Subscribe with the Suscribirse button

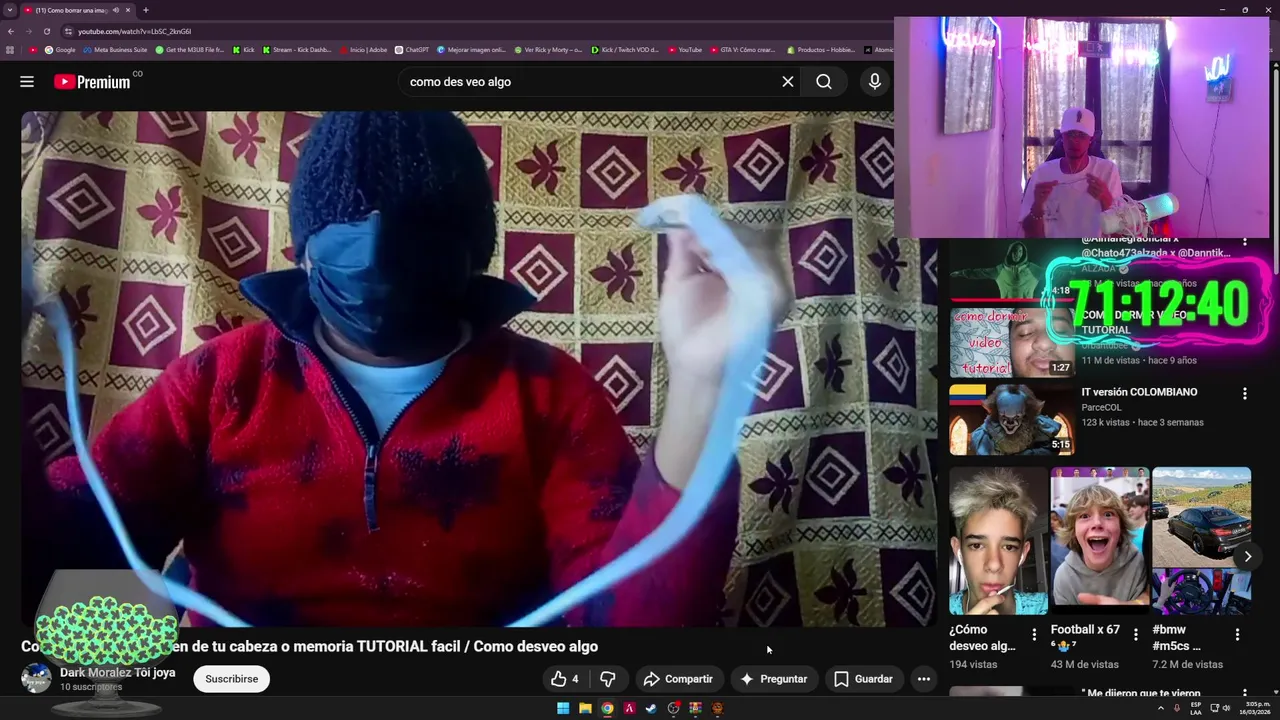[231, 679]
